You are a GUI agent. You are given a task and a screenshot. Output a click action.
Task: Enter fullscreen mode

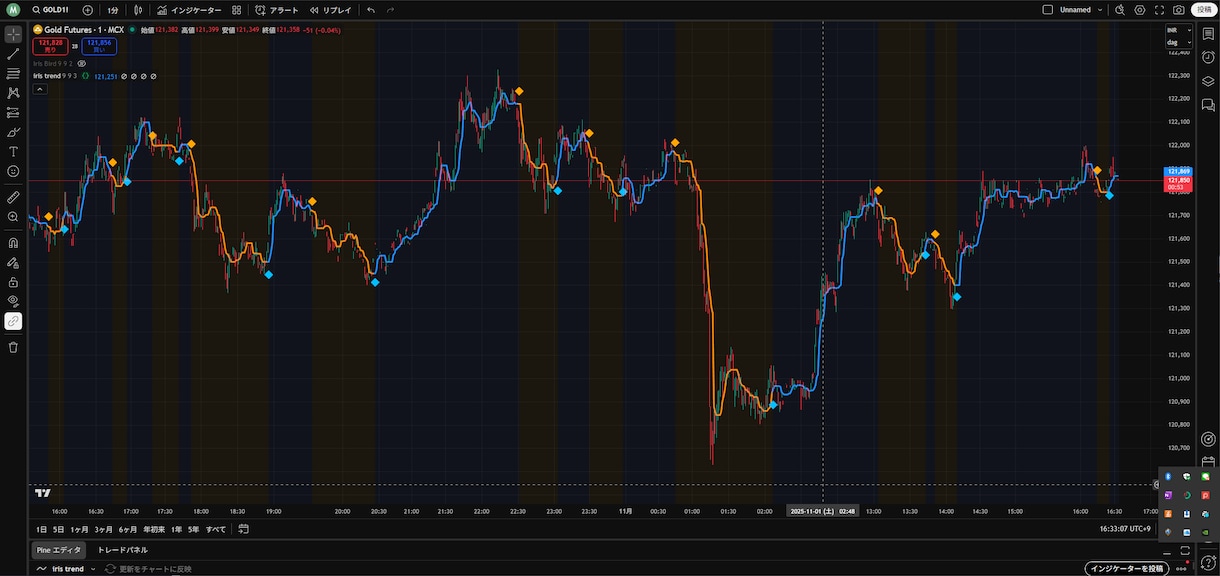(x=1159, y=10)
